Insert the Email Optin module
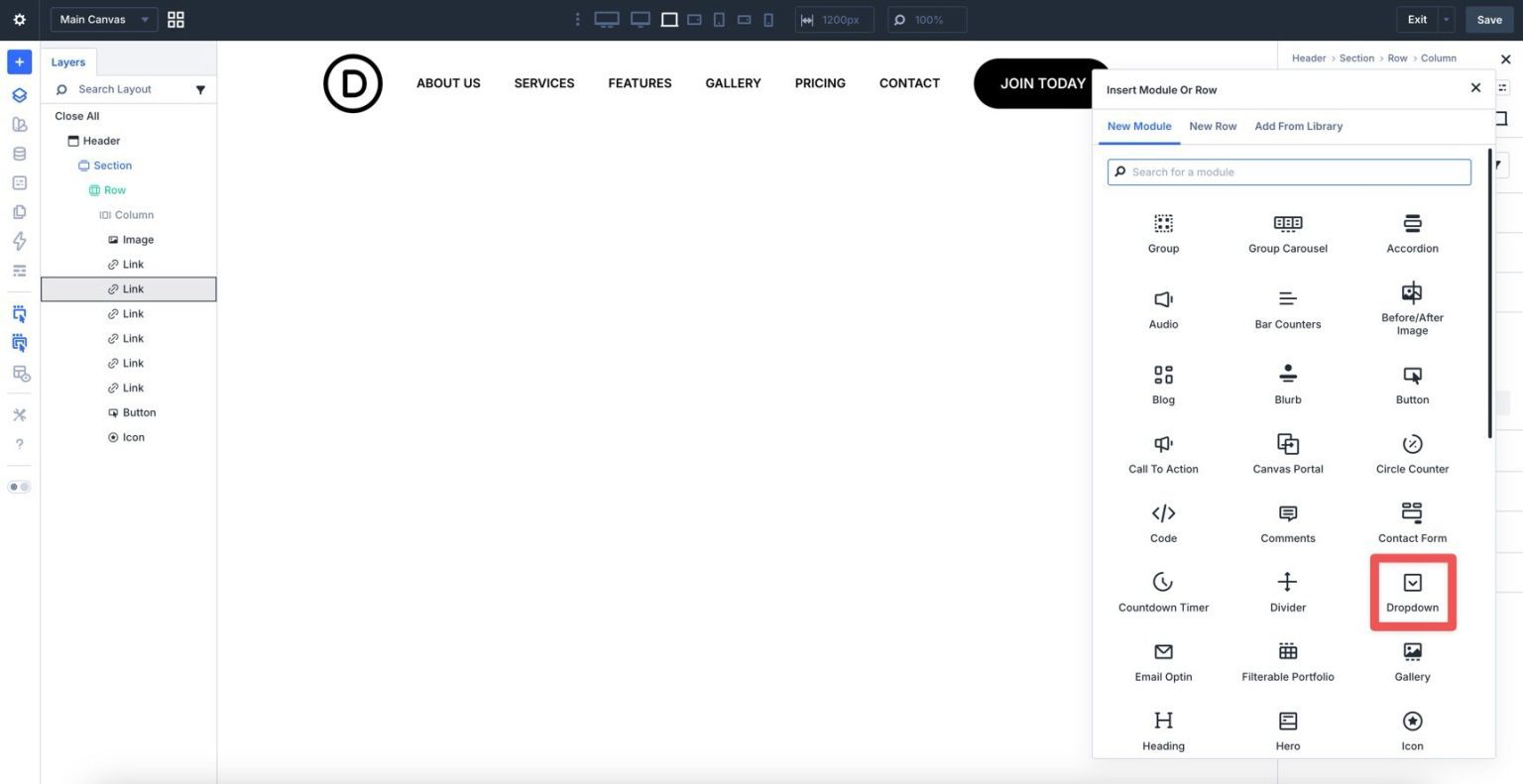This screenshot has width=1523, height=784. pyautogui.click(x=1163, y=662)
